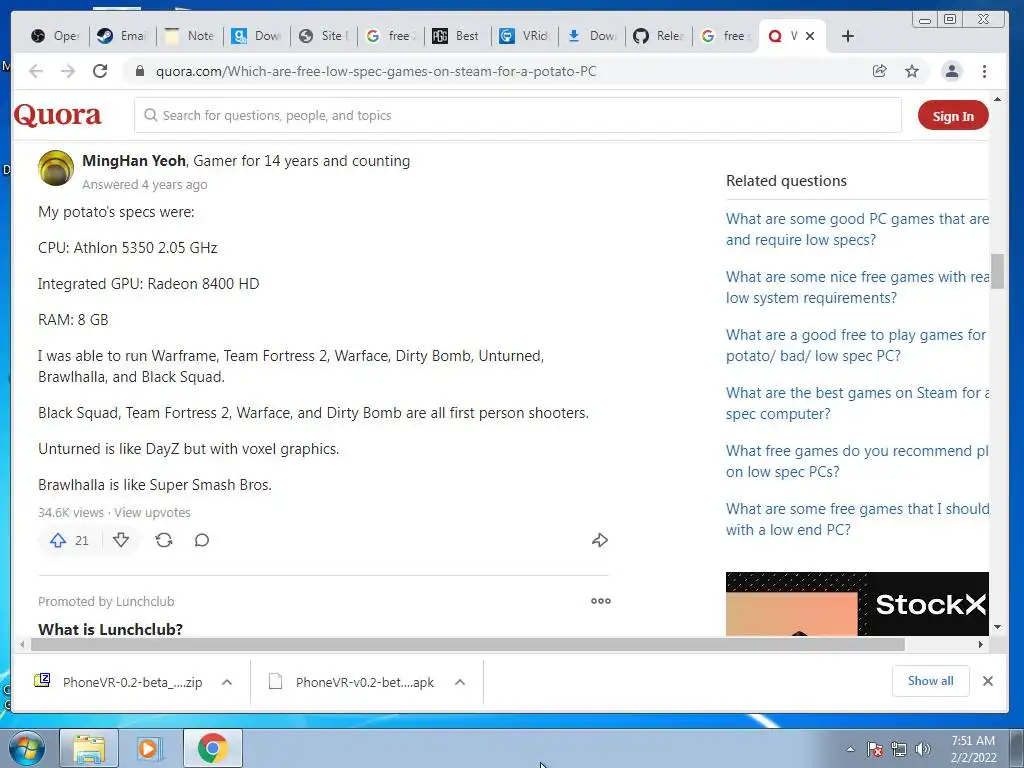
Task: Switch to the Steam Email tab
Action: pos(122,36)
